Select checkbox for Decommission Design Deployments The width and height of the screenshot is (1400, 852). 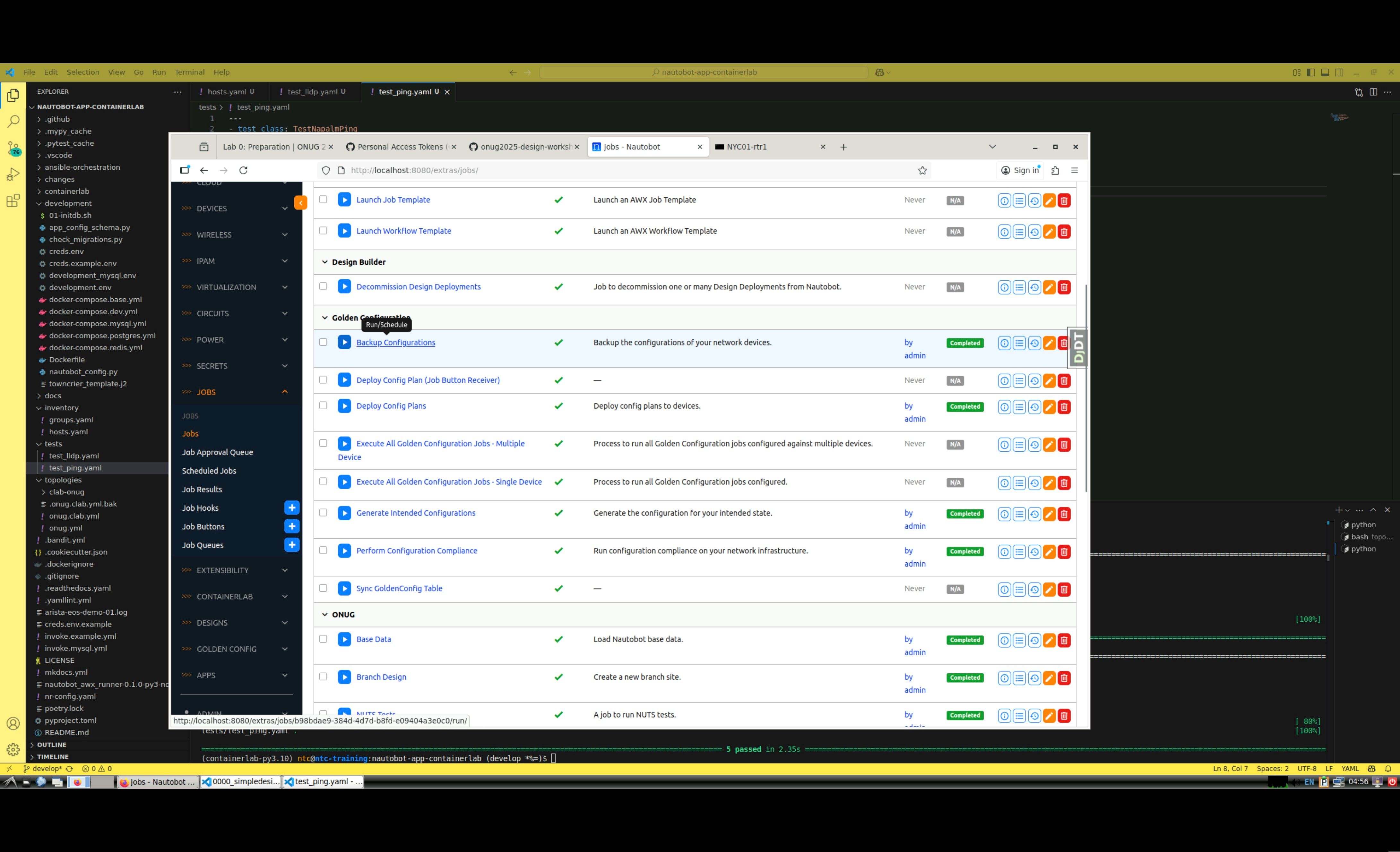click(323, 286)
